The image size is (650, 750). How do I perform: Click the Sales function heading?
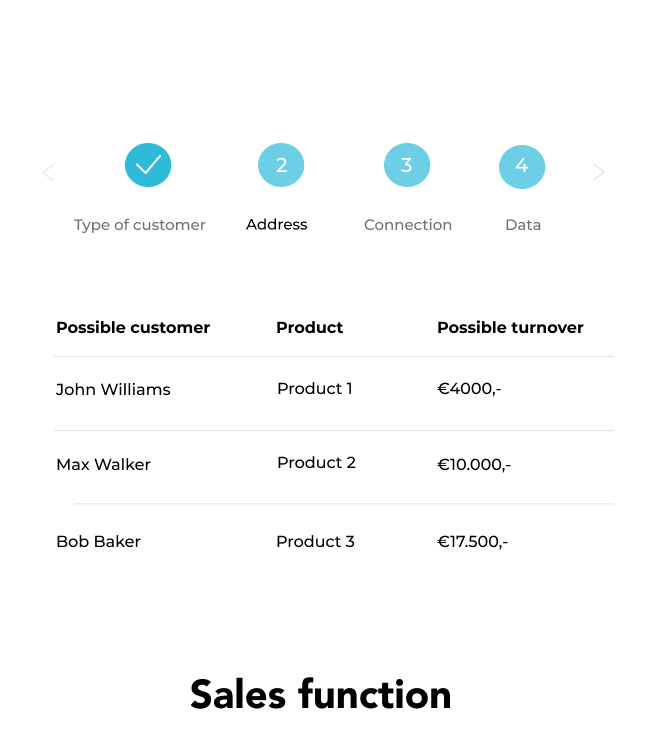coord(320,694)
